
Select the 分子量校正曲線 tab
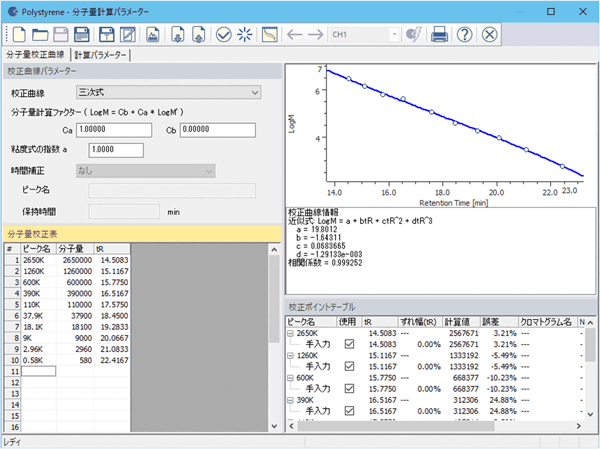pos(35,54)
